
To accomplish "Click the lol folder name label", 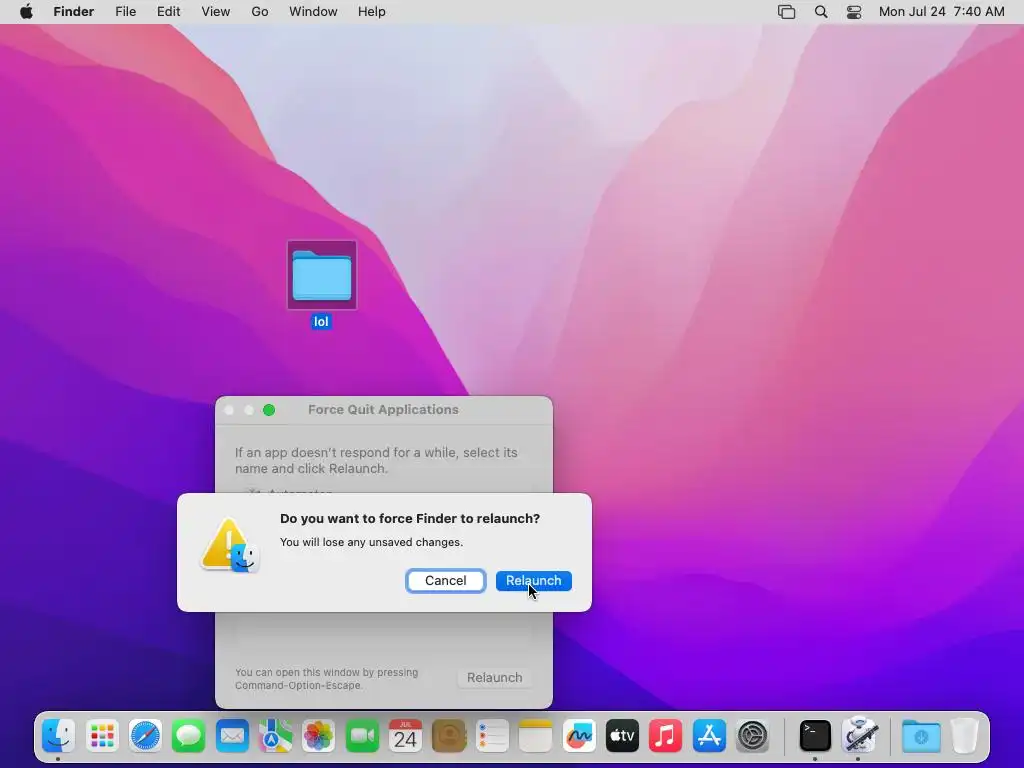I will click(x=321, y=321).
